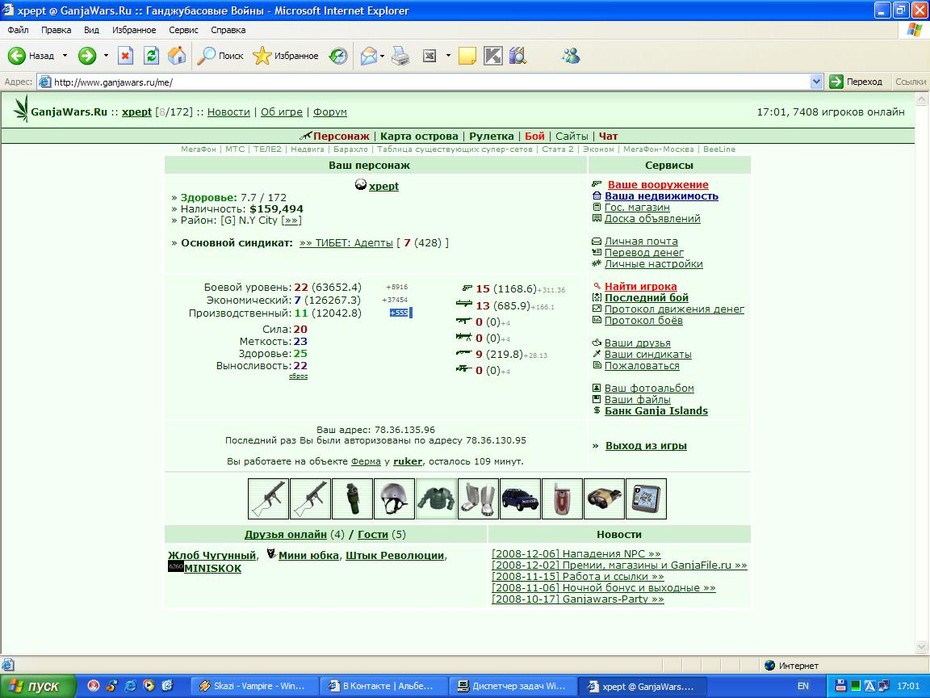Click the GPS navigator thumbnail
930x698 pixels.
pos(646,499)
